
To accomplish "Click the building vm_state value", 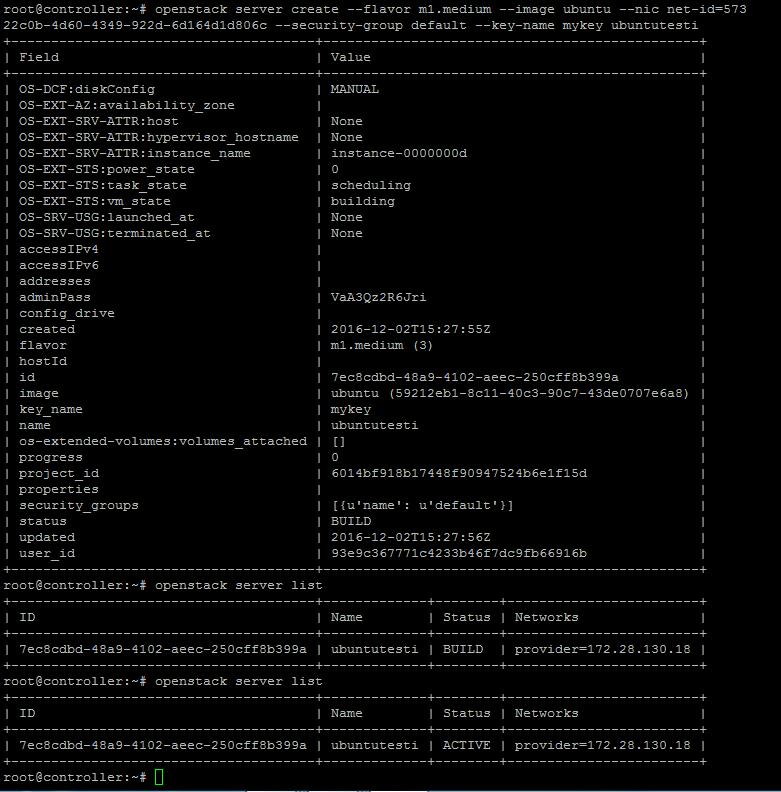I will click(363, 201).
